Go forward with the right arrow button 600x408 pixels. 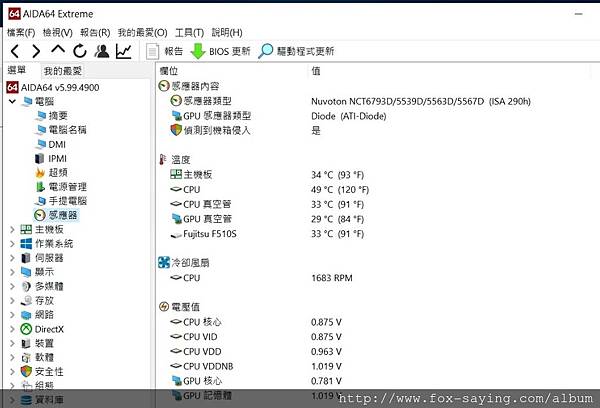pyautogui.click(x=36, y=51)
